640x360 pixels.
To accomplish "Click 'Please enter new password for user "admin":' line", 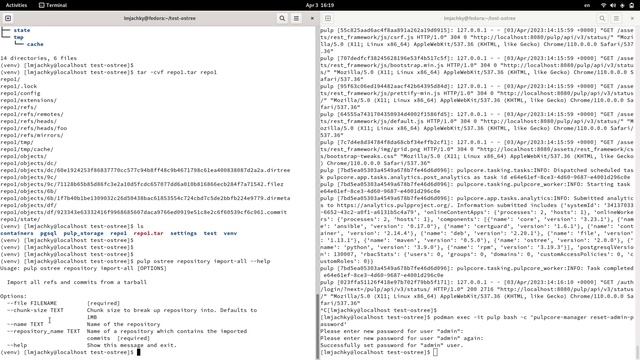I will [392, 331].
